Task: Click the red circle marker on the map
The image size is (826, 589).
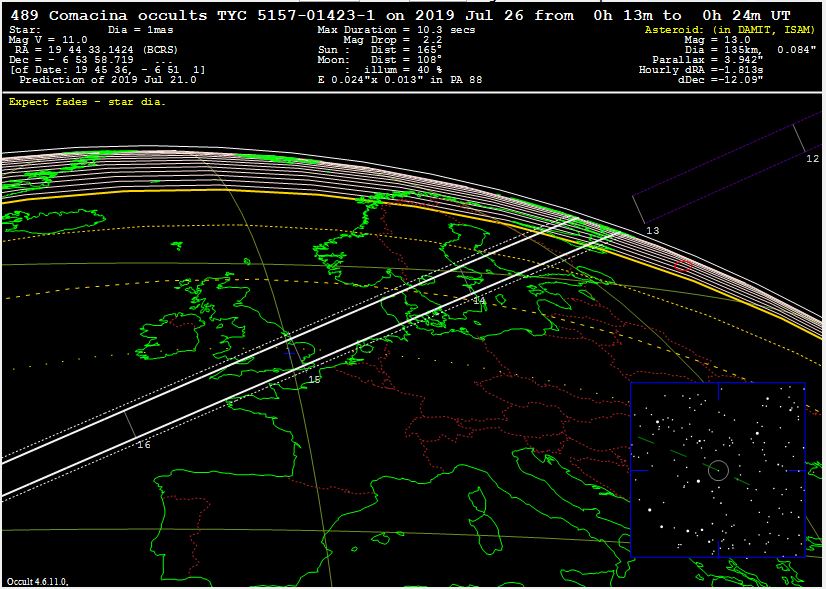Action: [x=683, y=266]
